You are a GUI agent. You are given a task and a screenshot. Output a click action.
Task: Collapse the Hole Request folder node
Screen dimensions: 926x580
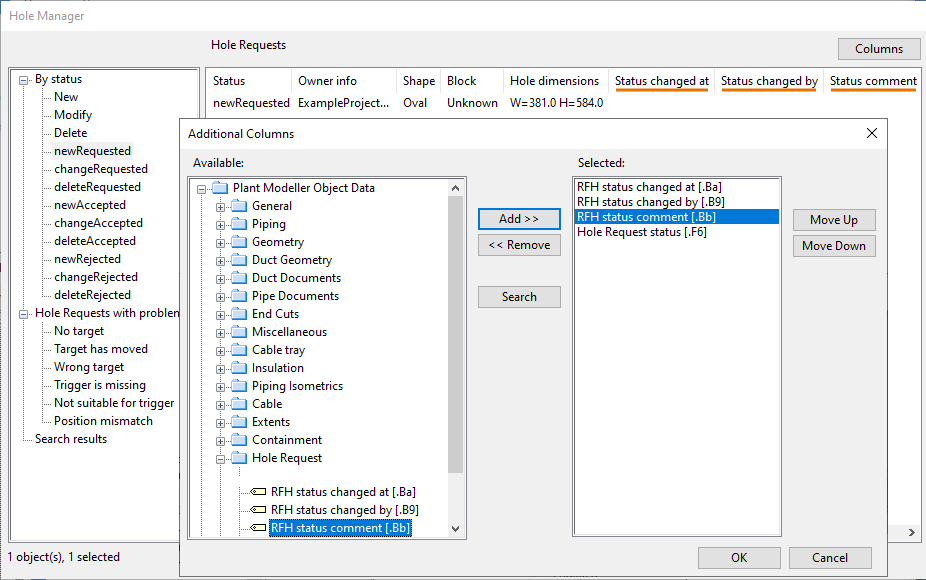click(x=221, y=458)
